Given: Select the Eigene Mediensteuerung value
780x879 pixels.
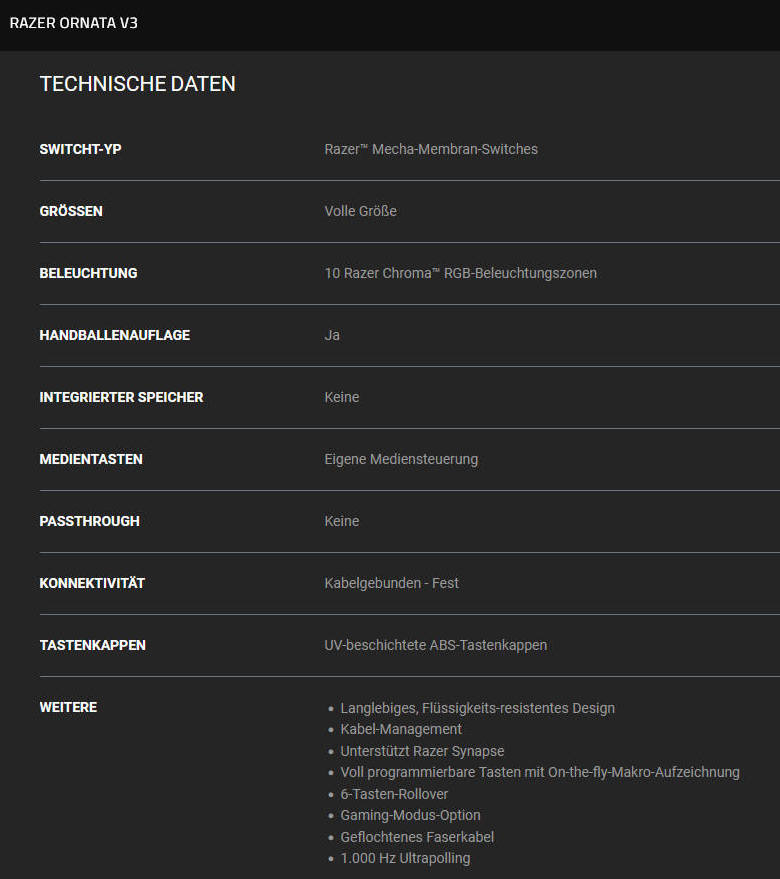Looking at the screenshot, I should coord(401,459).
